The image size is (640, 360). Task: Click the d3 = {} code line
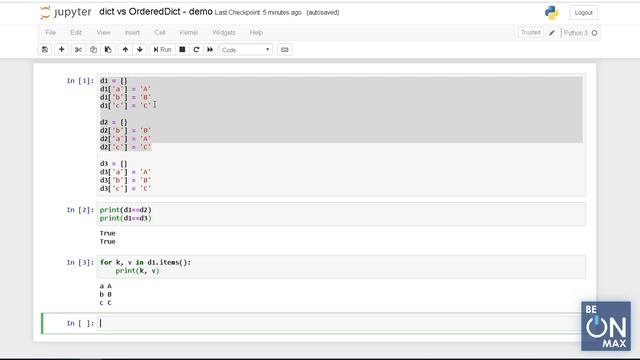pyautogui.click(x=113, y=164)
